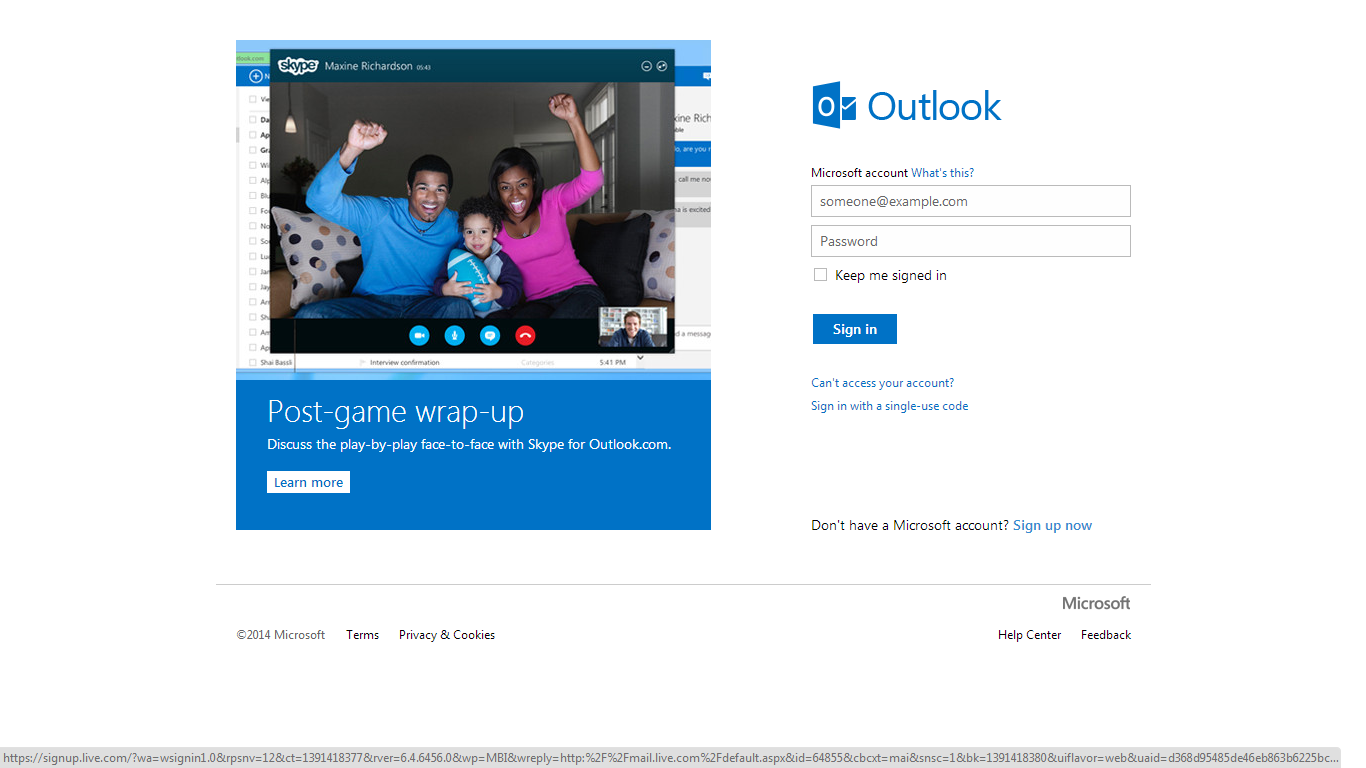Click the Post-game wrap-up heading

396,412
